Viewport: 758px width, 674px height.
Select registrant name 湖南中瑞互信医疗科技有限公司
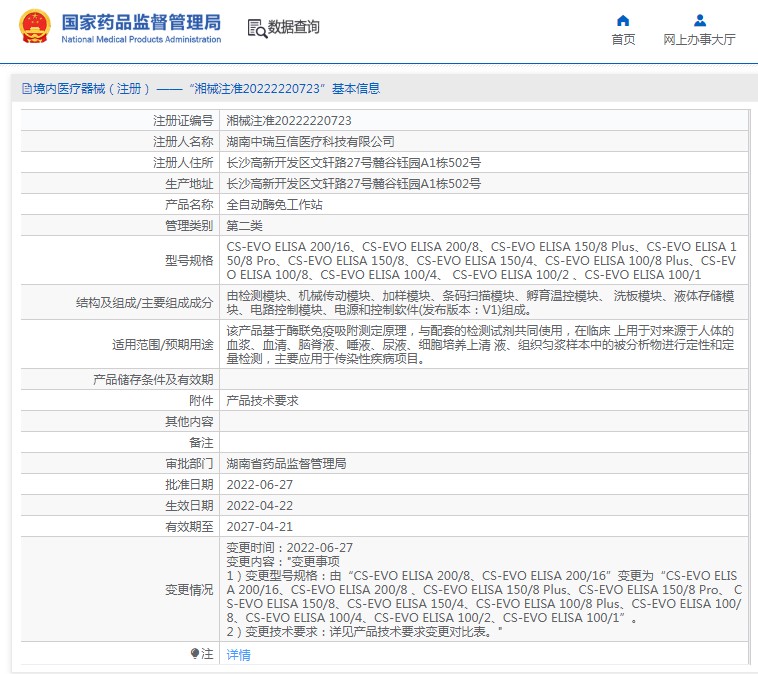pyautogui.click(x=310, y=142)
